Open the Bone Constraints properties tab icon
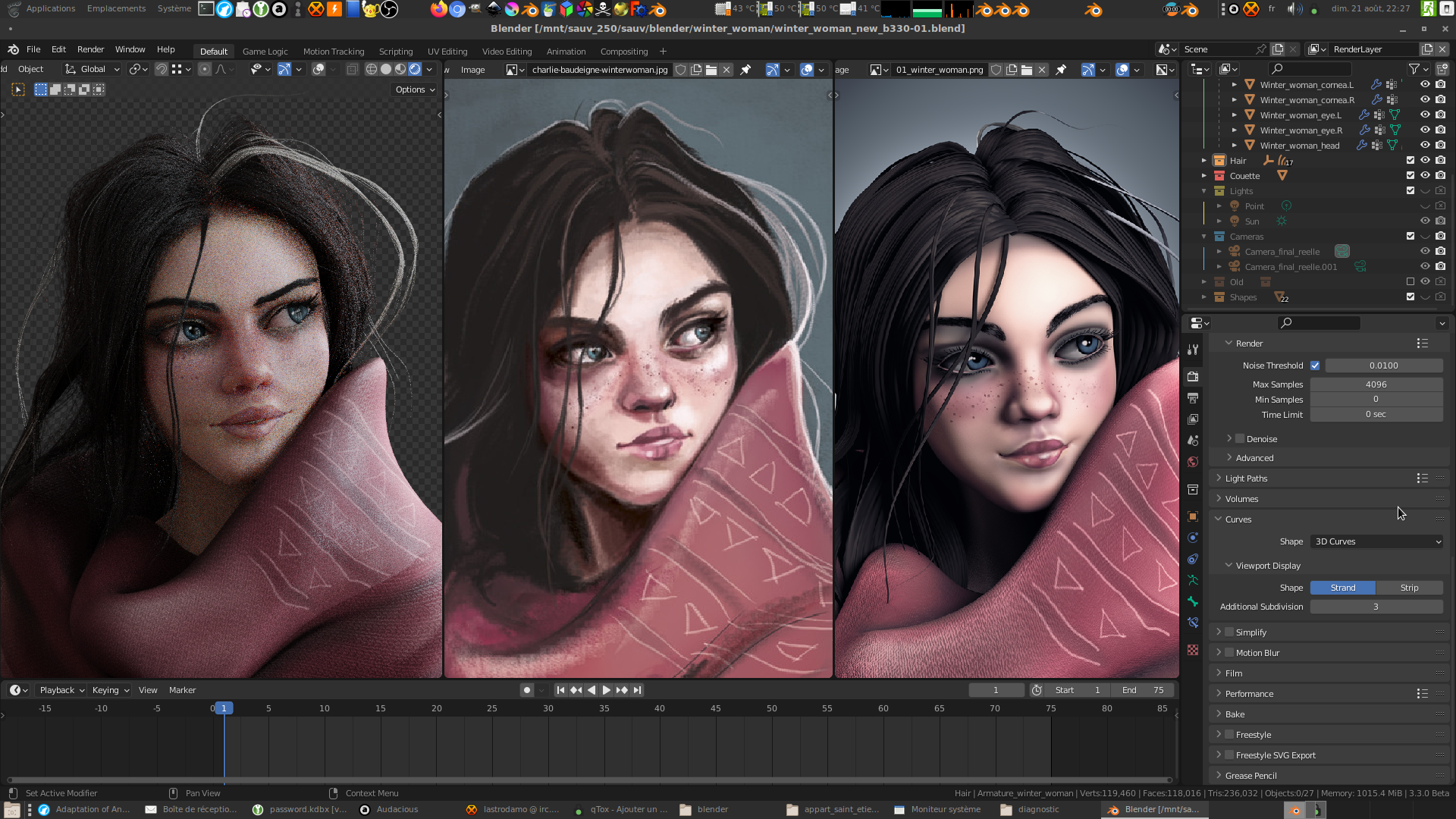 pos(1193,623)
